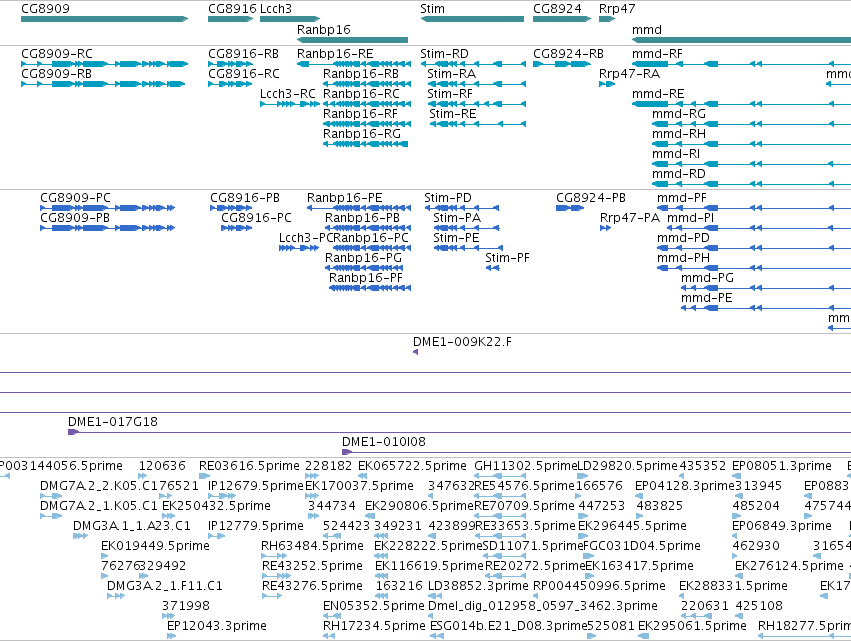
Task: Select the CG8909-RB transcript glyph
Action: [x=103, y=84]
